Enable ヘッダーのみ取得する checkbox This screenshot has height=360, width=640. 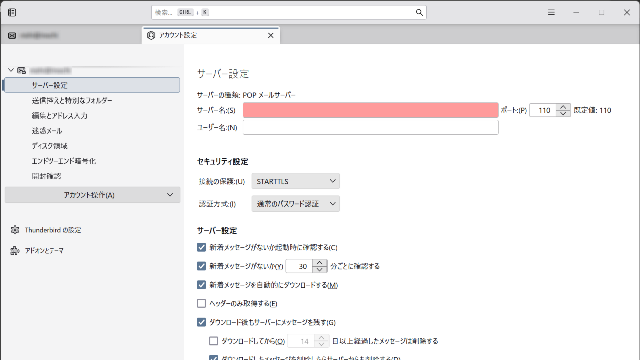[x=201, y=303]
